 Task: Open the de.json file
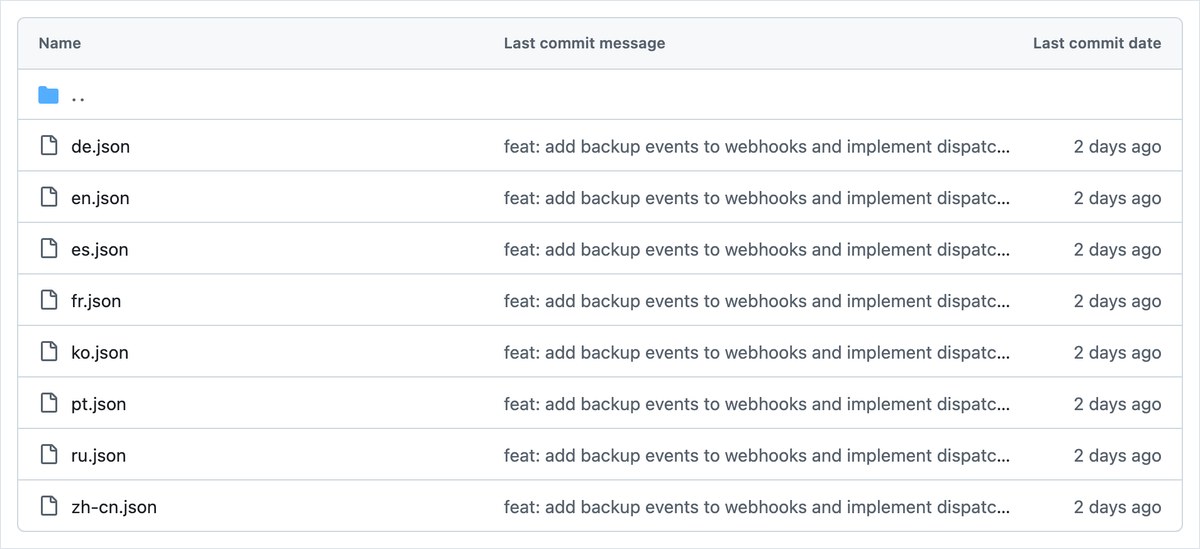100,147
